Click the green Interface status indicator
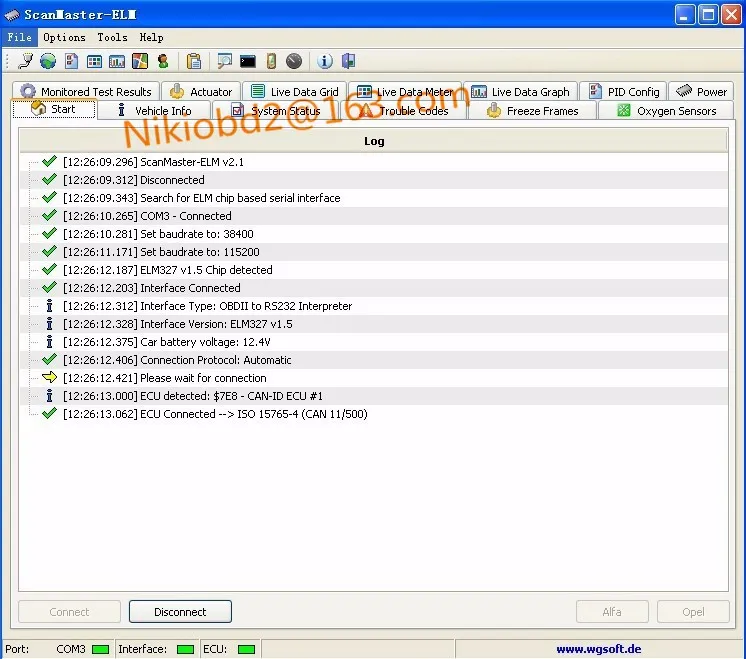Screen dimensions: 746x659 pos(185,649)
